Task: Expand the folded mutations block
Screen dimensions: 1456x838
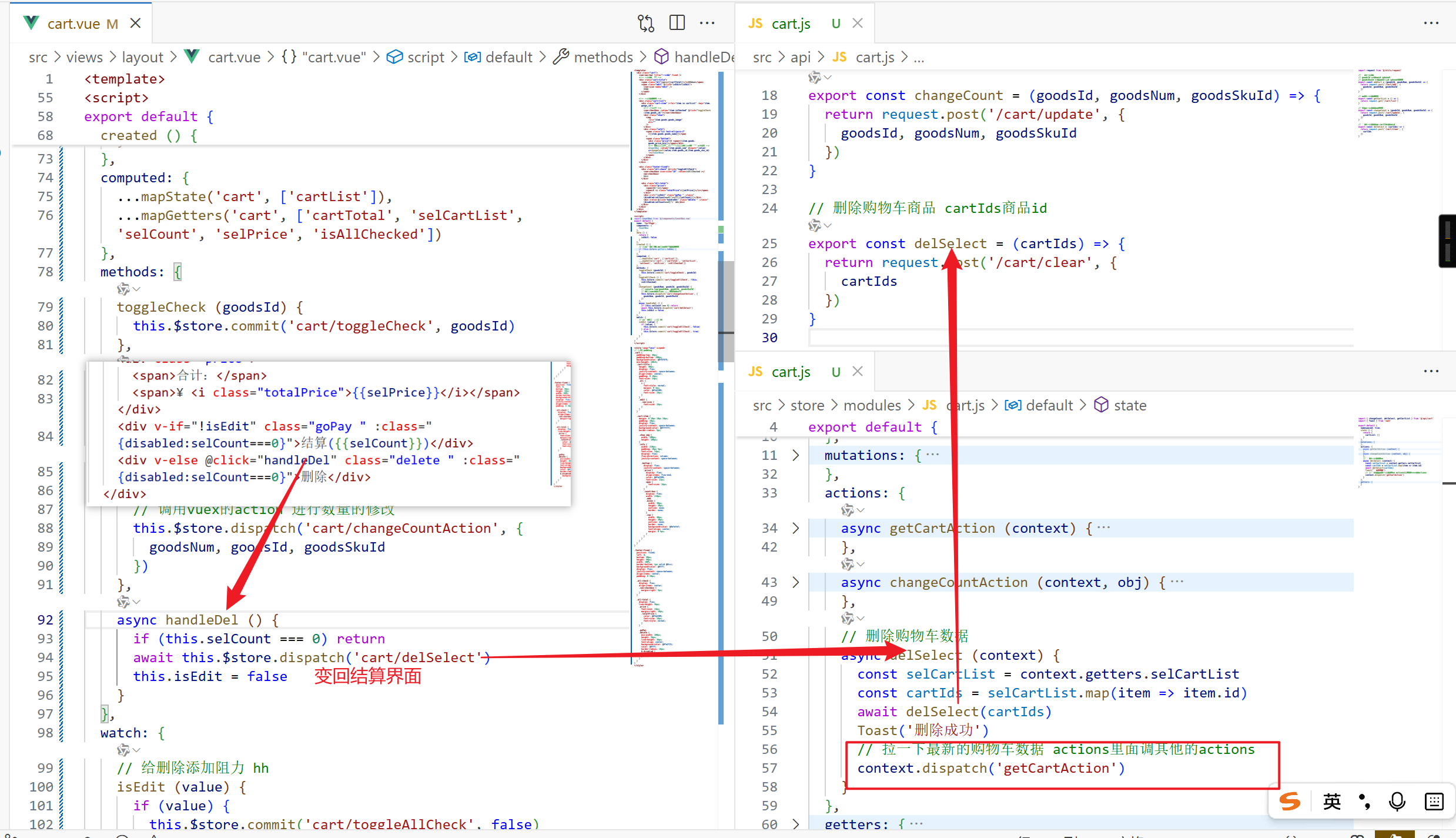Action: click(796, 455)
